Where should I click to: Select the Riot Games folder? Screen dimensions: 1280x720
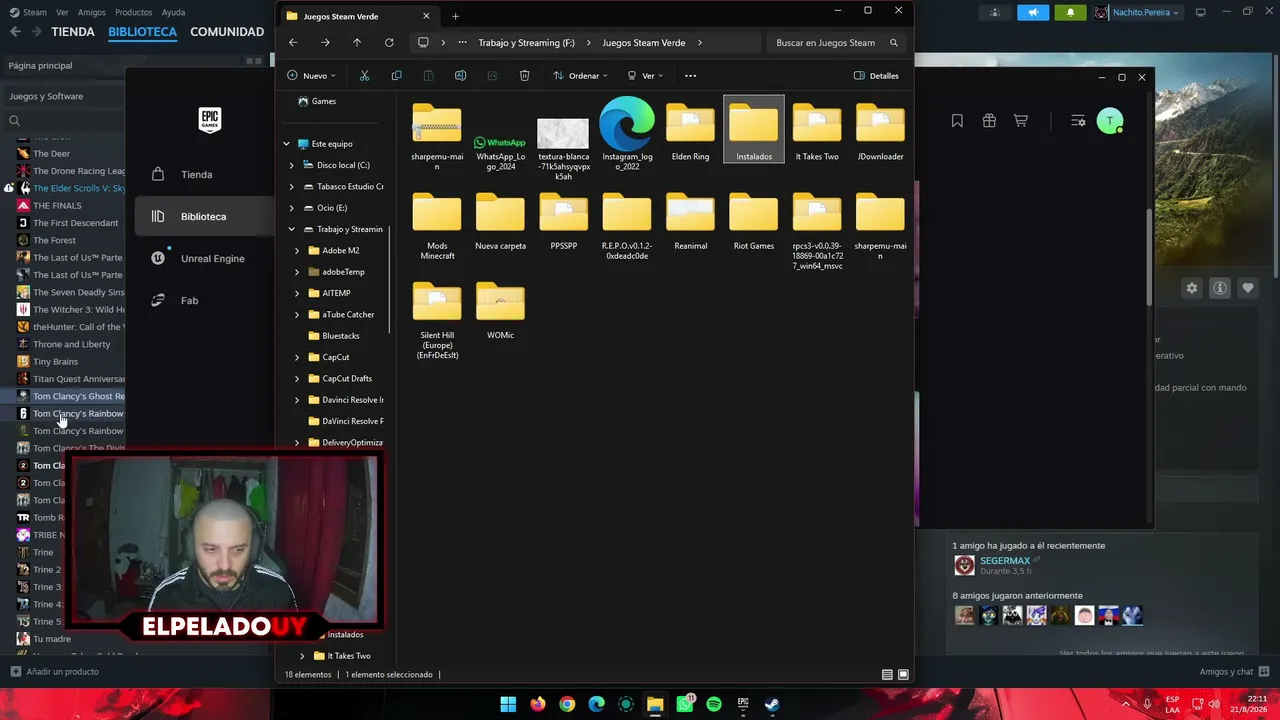(754, 221)
